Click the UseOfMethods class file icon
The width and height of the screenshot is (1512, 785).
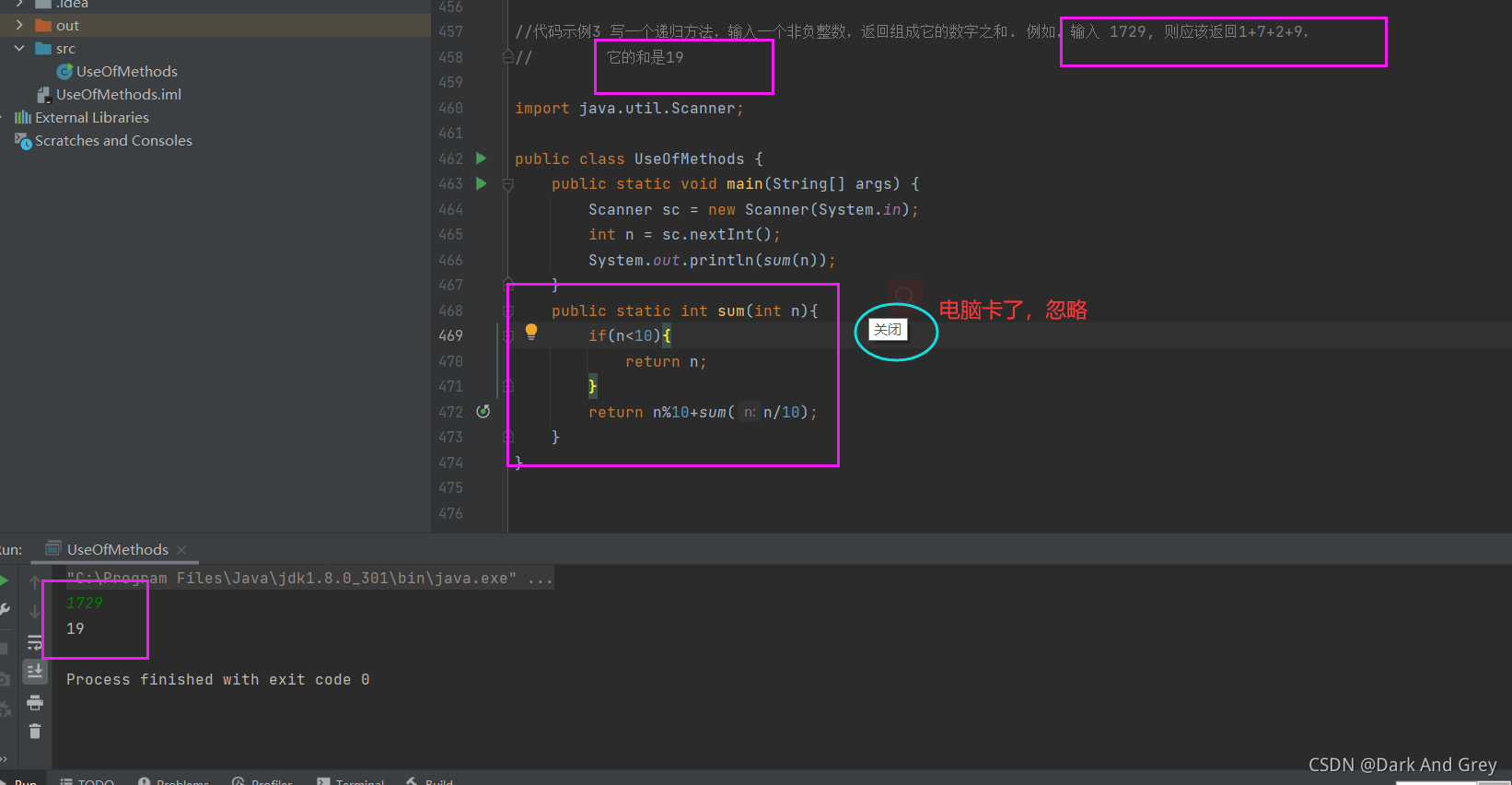(x=64, y=71)
